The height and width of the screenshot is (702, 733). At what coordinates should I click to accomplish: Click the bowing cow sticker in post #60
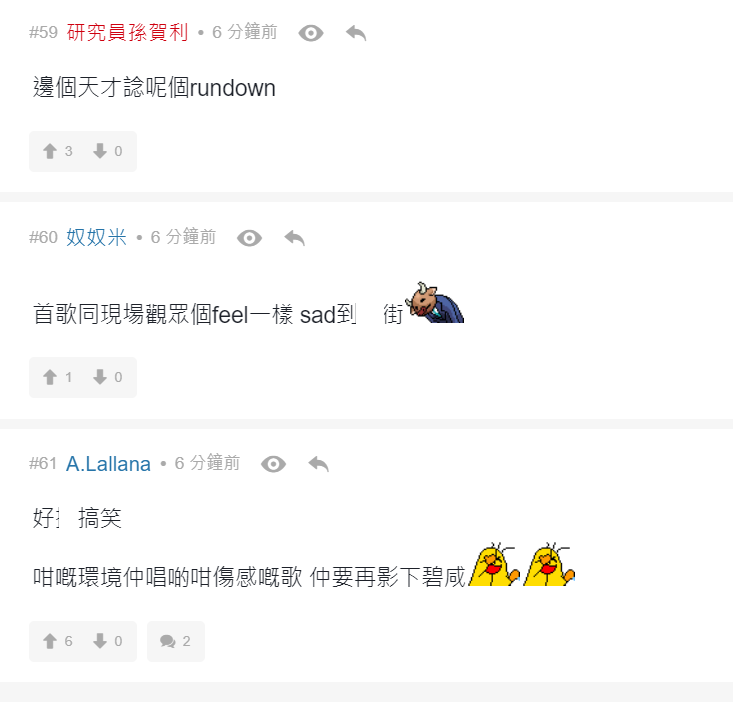pyautogui.click(x=434, y=302)
